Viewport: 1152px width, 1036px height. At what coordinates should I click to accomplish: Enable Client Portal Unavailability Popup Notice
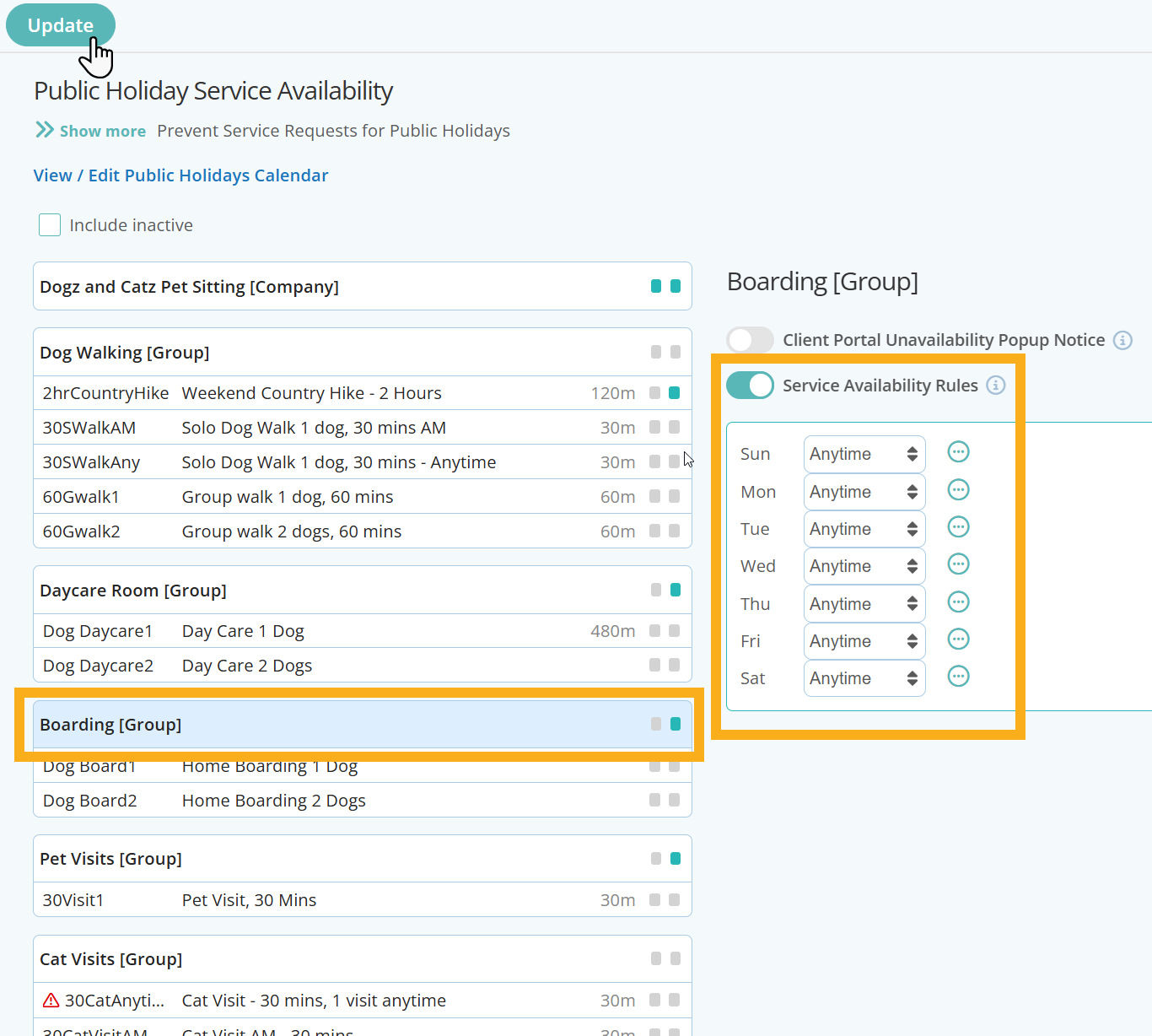pos(750,340)
